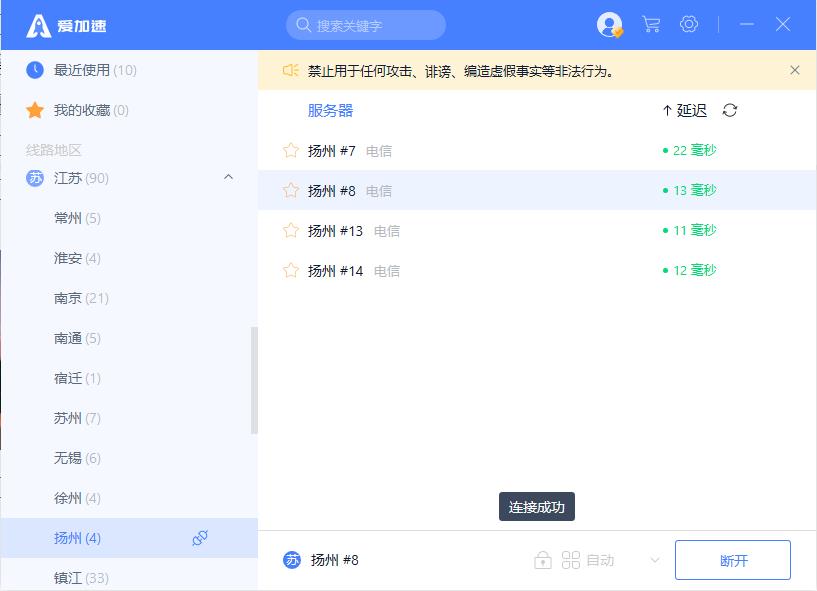The width and height of the screenshot is (817, 591).
Task: Open the 最近使用 (10) list
Action: [x=95, y=70]
